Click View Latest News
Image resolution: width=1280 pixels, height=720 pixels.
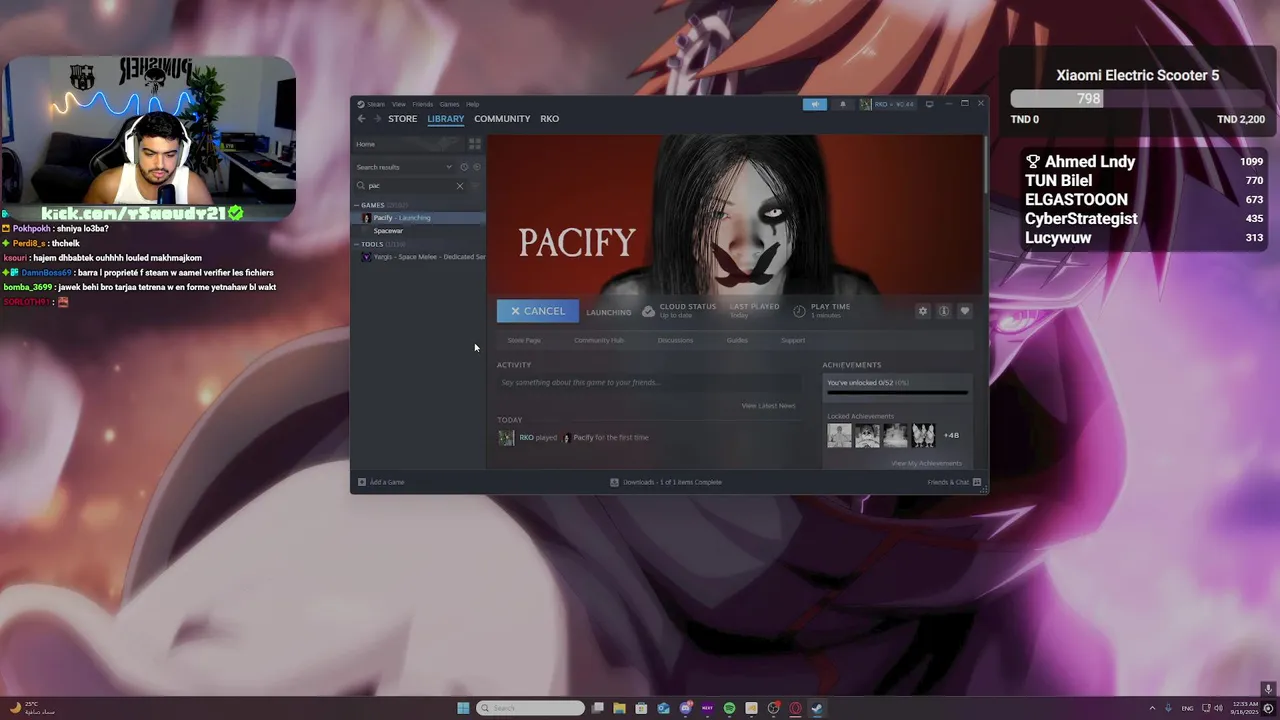tap(768, 406)
